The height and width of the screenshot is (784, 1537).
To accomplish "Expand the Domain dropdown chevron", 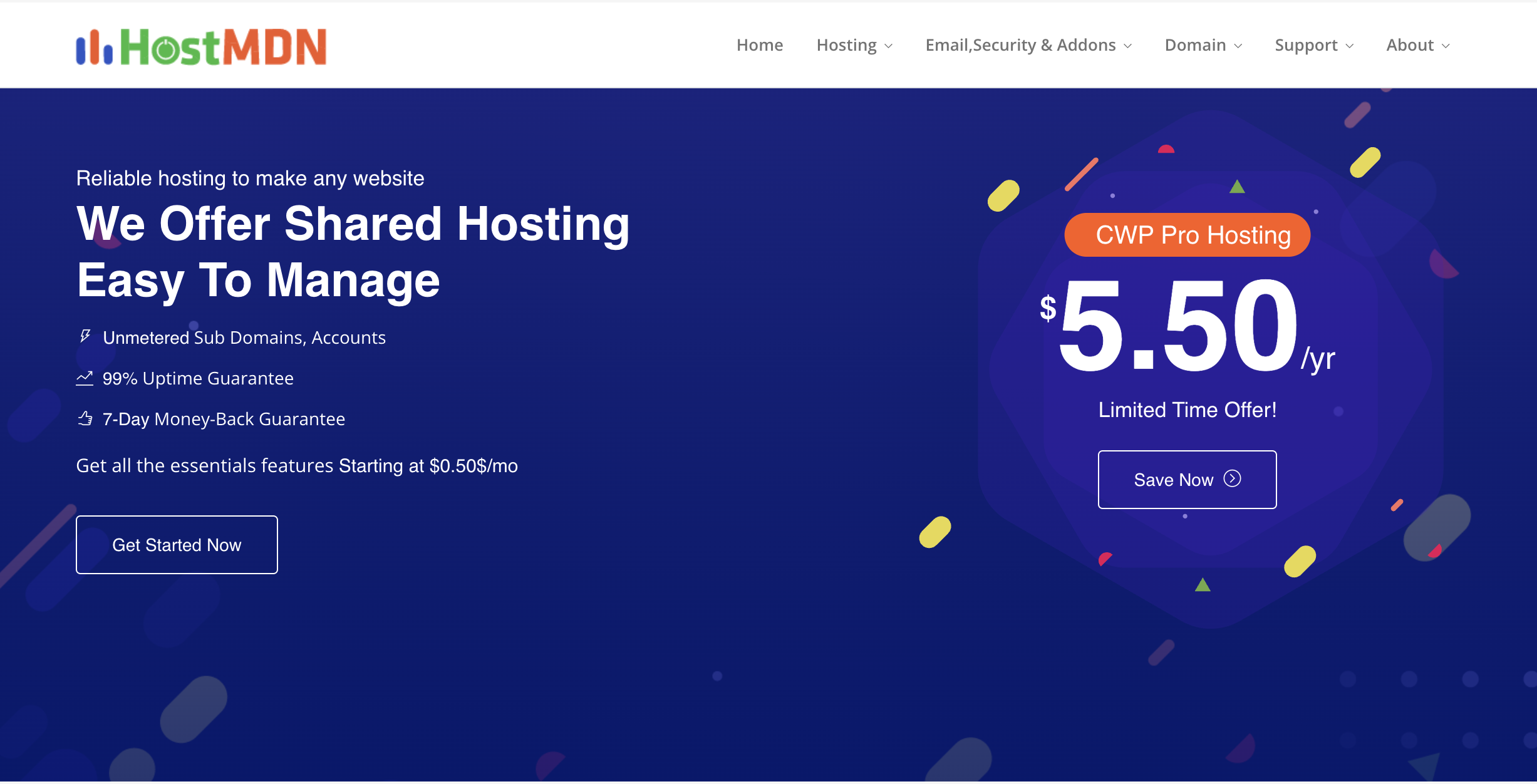I will pos(1238,46).
